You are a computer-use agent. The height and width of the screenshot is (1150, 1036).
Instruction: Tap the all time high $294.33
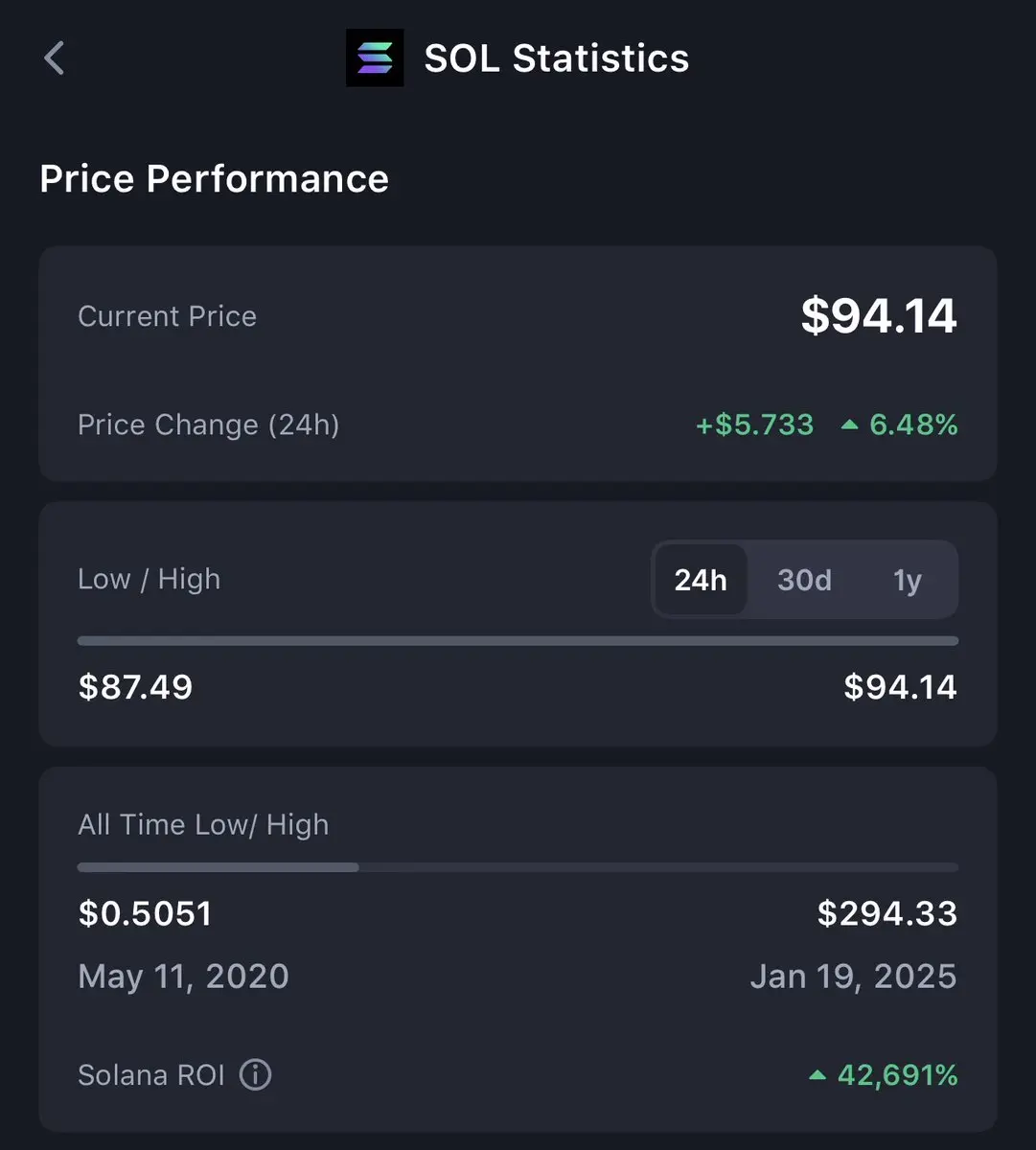point(886,913)
